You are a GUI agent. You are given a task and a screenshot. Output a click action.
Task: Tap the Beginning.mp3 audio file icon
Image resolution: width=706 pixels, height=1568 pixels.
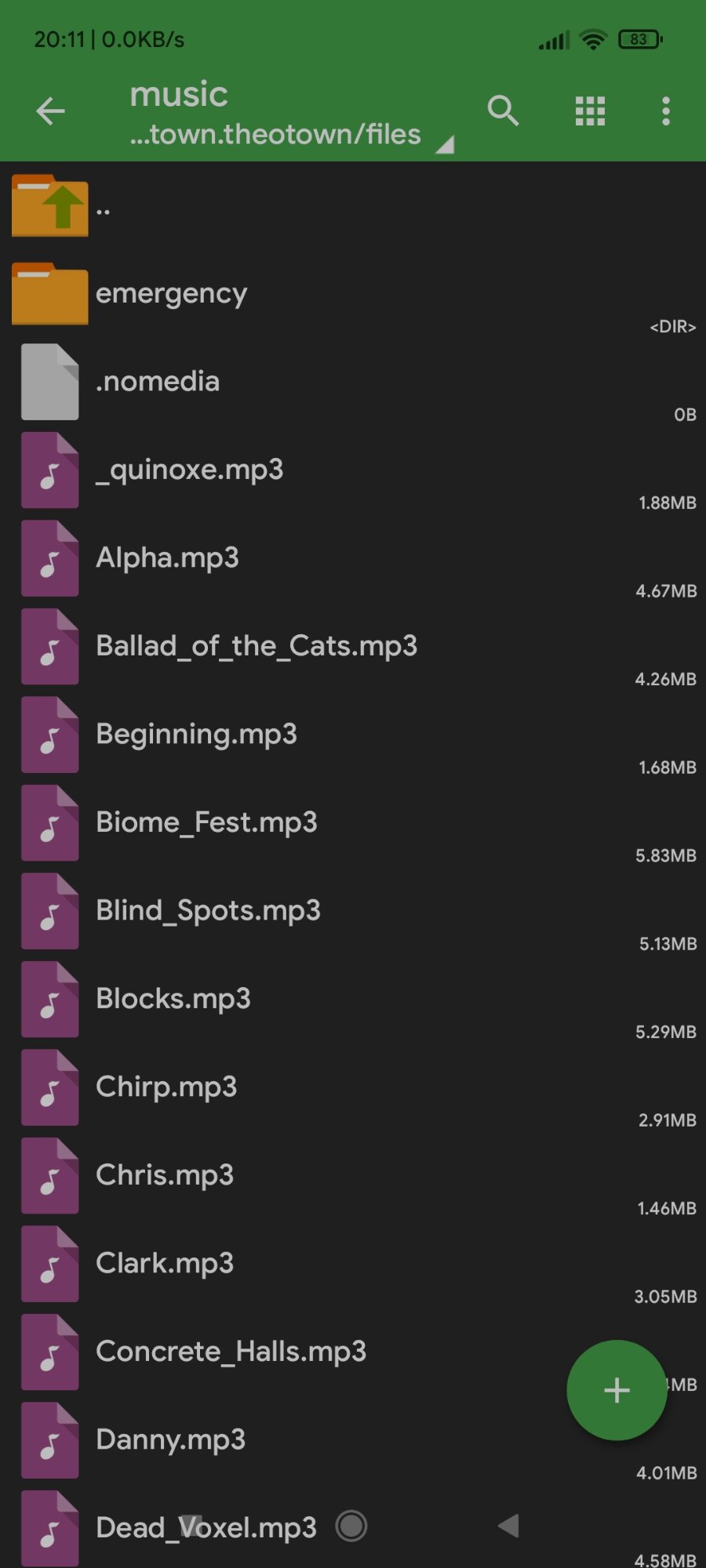(49, 735)
